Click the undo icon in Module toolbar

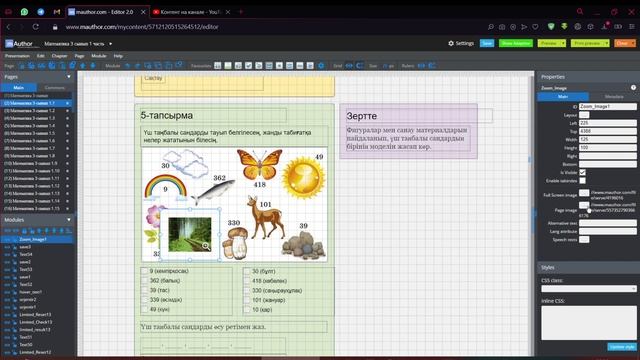127,66
